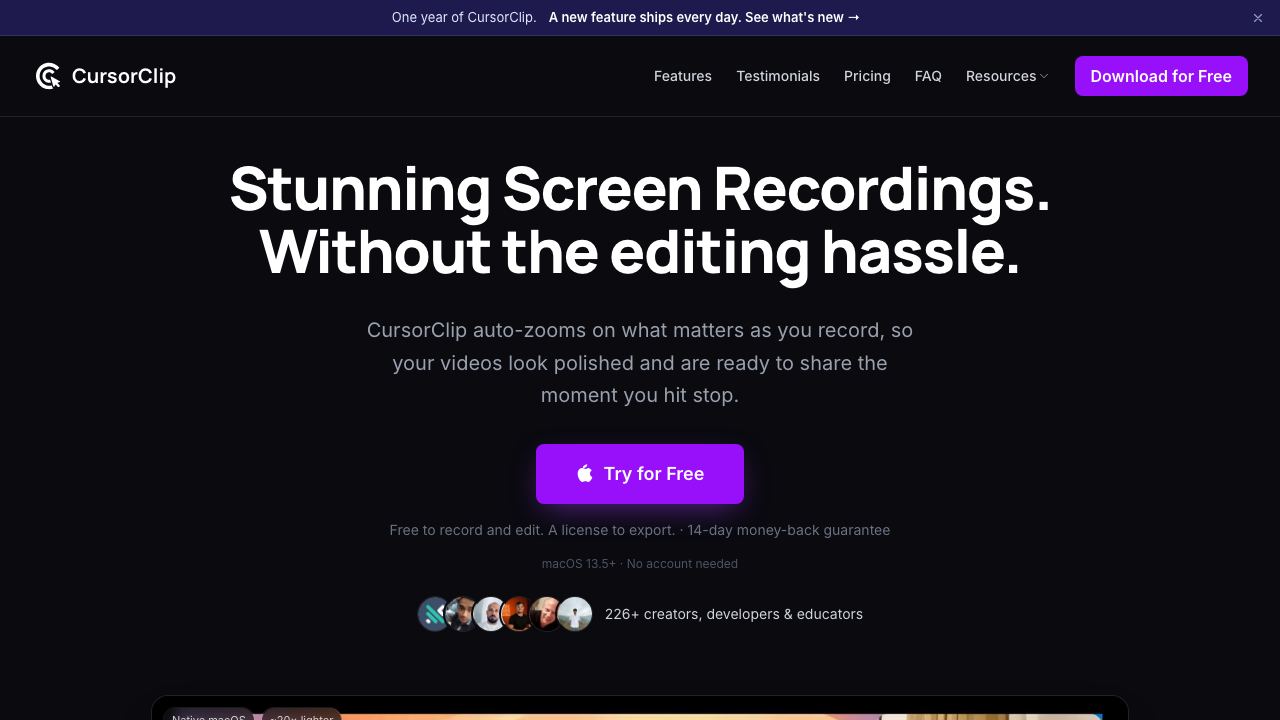This screenshot has height=720, width=1280.
Task: Dismiss the announcement banner with the X
Action: 1258,18
